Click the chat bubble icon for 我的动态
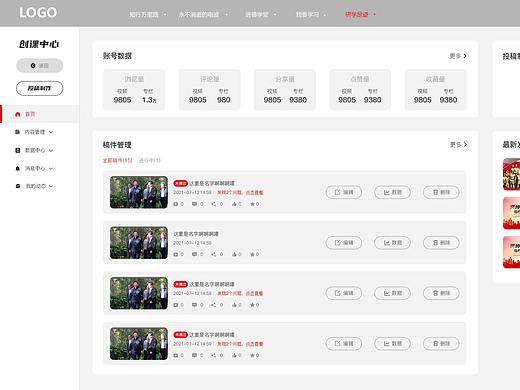Viewport: 520px width, 390px height. tap(18, 186)
